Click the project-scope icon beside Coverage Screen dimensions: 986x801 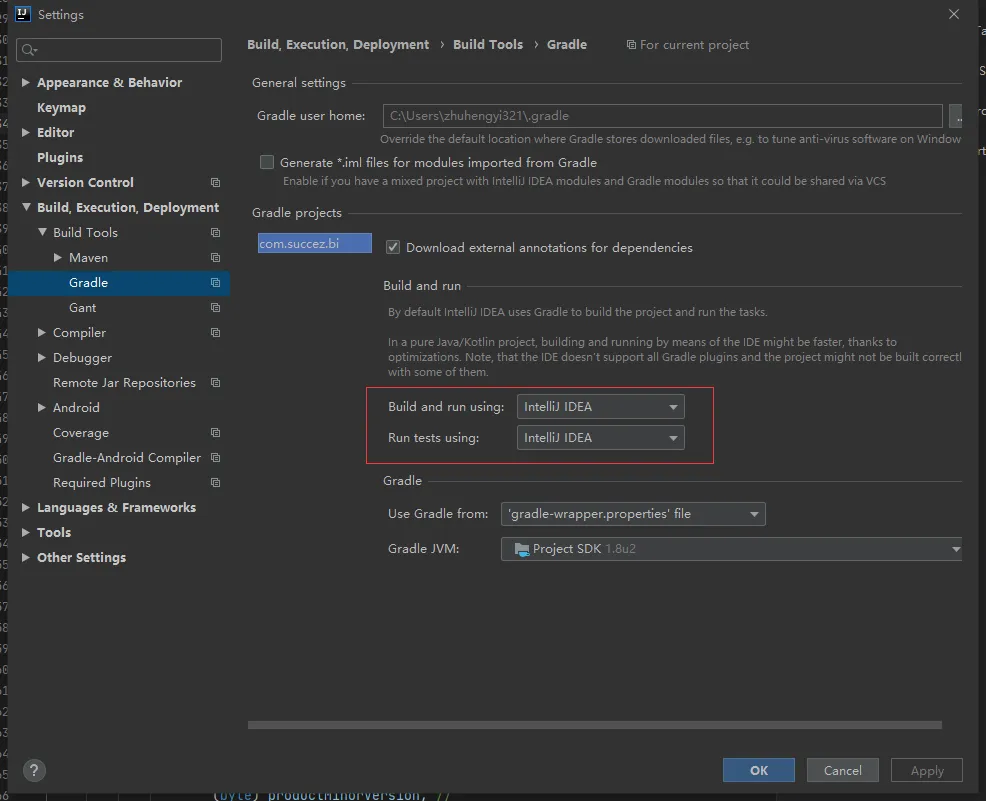pos(215,433)
